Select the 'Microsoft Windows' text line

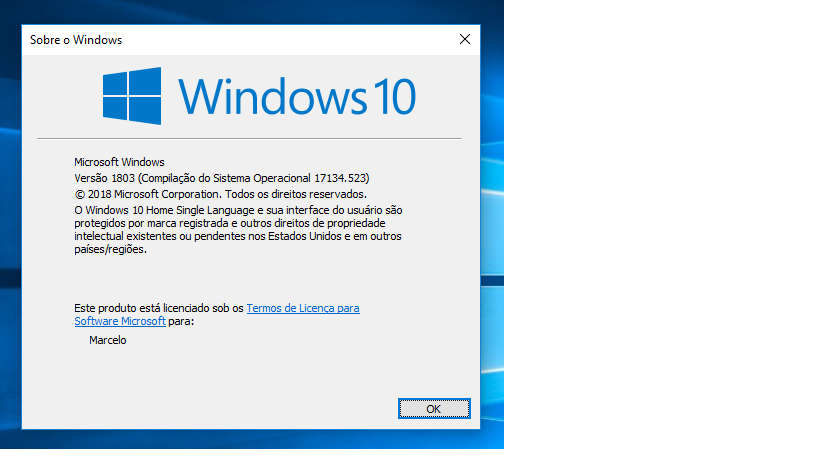click(119, 162)
